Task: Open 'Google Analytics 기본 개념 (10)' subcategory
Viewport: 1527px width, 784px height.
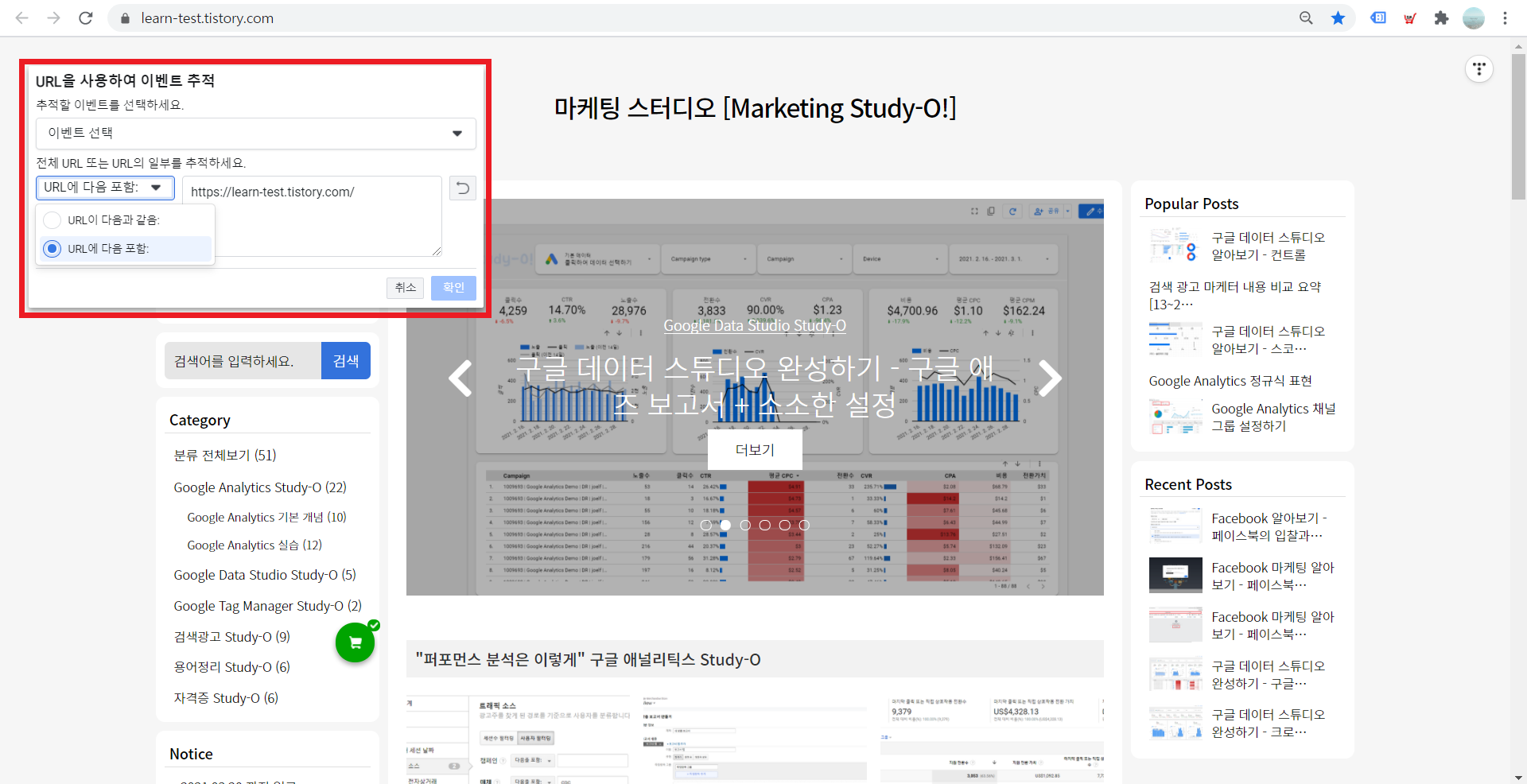Action: (266, 517)
